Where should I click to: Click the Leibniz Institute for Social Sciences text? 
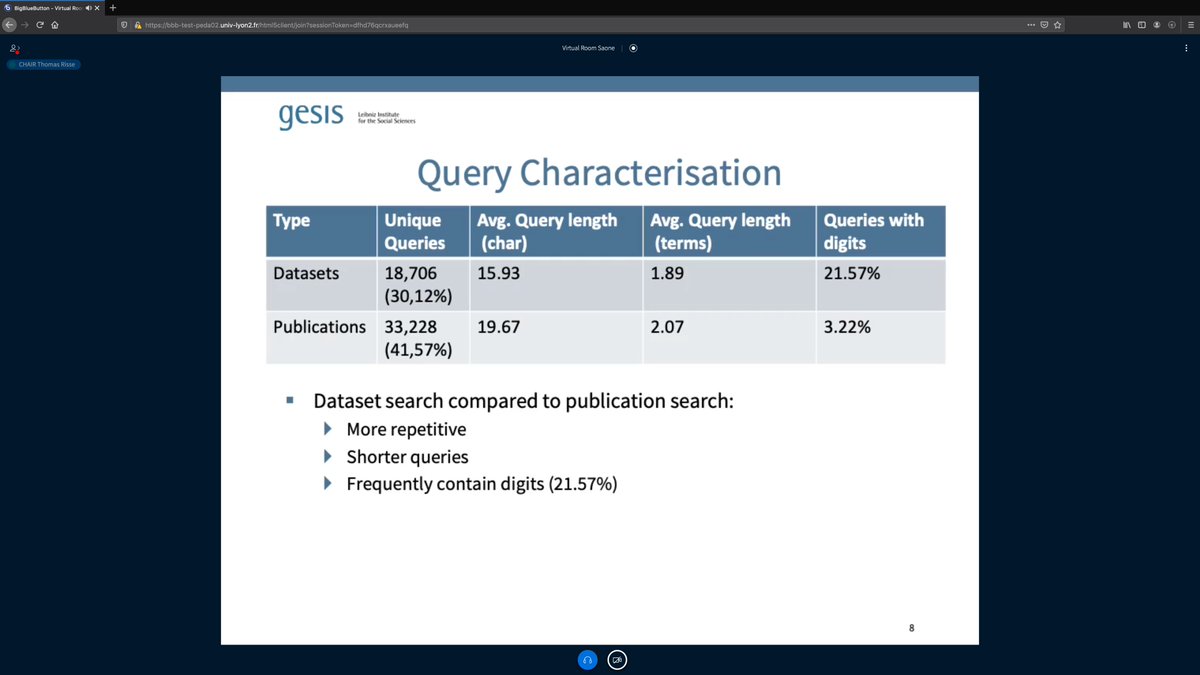(x=386, y=117)
